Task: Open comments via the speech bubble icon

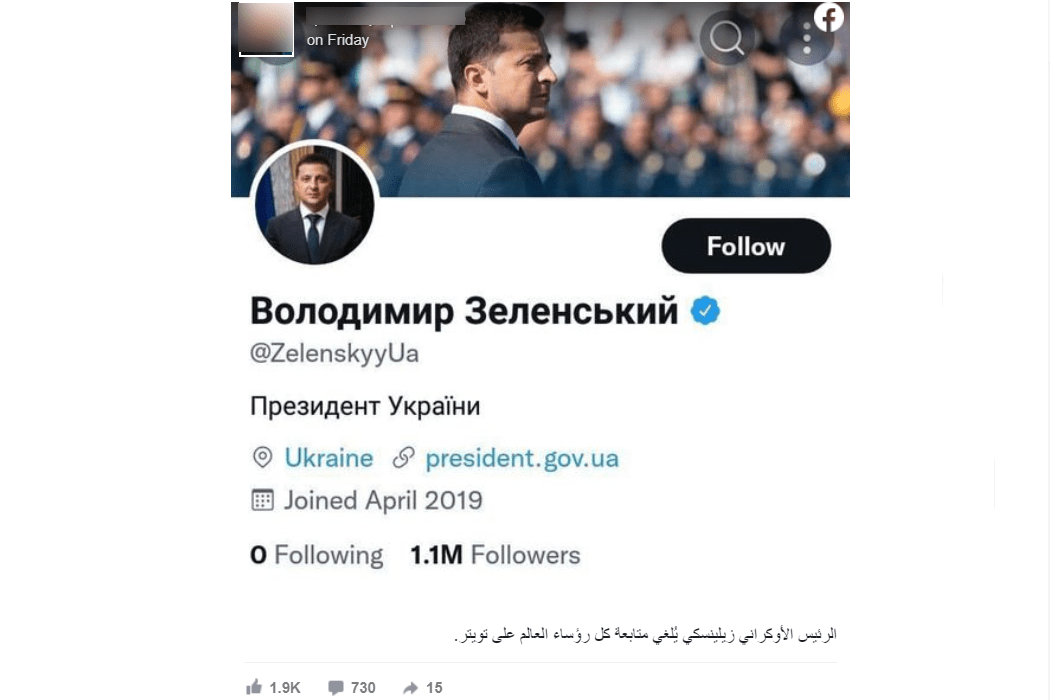Action: 336,687
